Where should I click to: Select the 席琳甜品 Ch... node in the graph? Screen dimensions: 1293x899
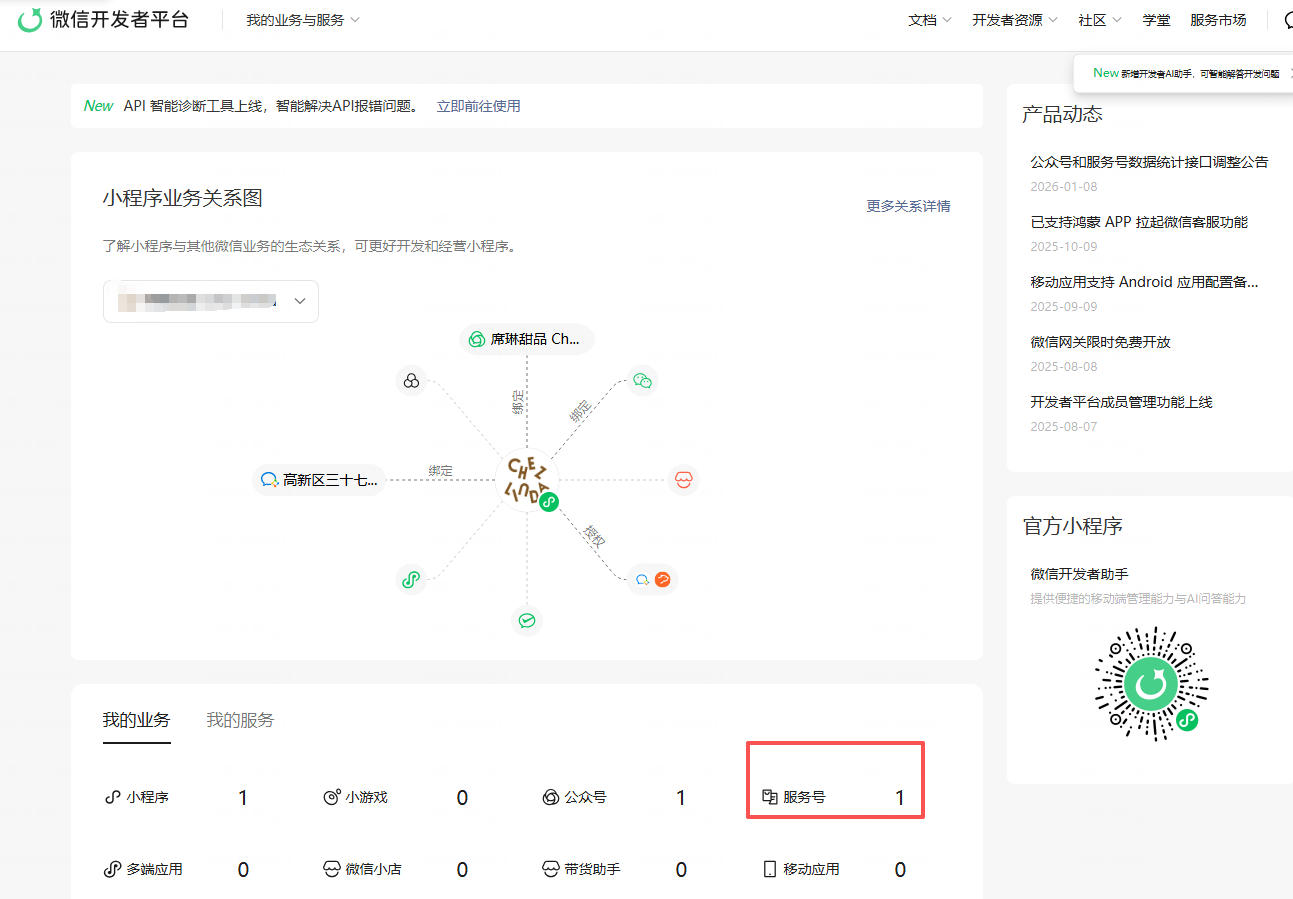(527, 339)
